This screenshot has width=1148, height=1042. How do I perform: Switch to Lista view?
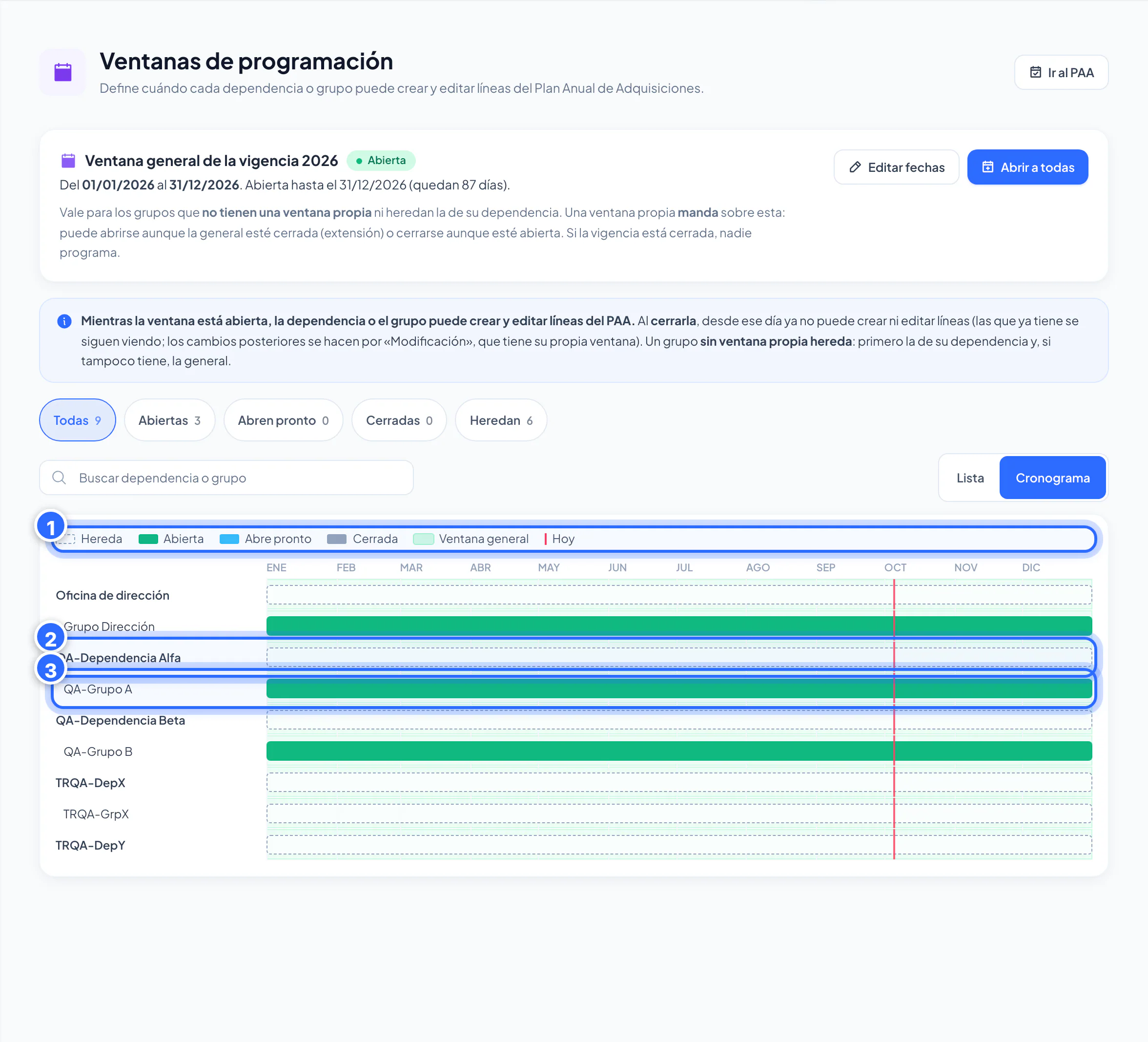[x=970, y=478]
